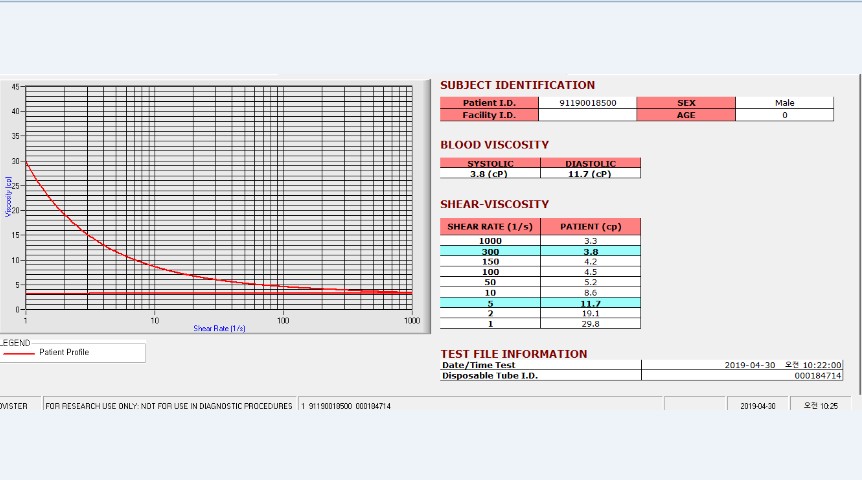Select diastolic value 11.7 (cP)
Screen dimensions: 862x480
tap(590, 174)
